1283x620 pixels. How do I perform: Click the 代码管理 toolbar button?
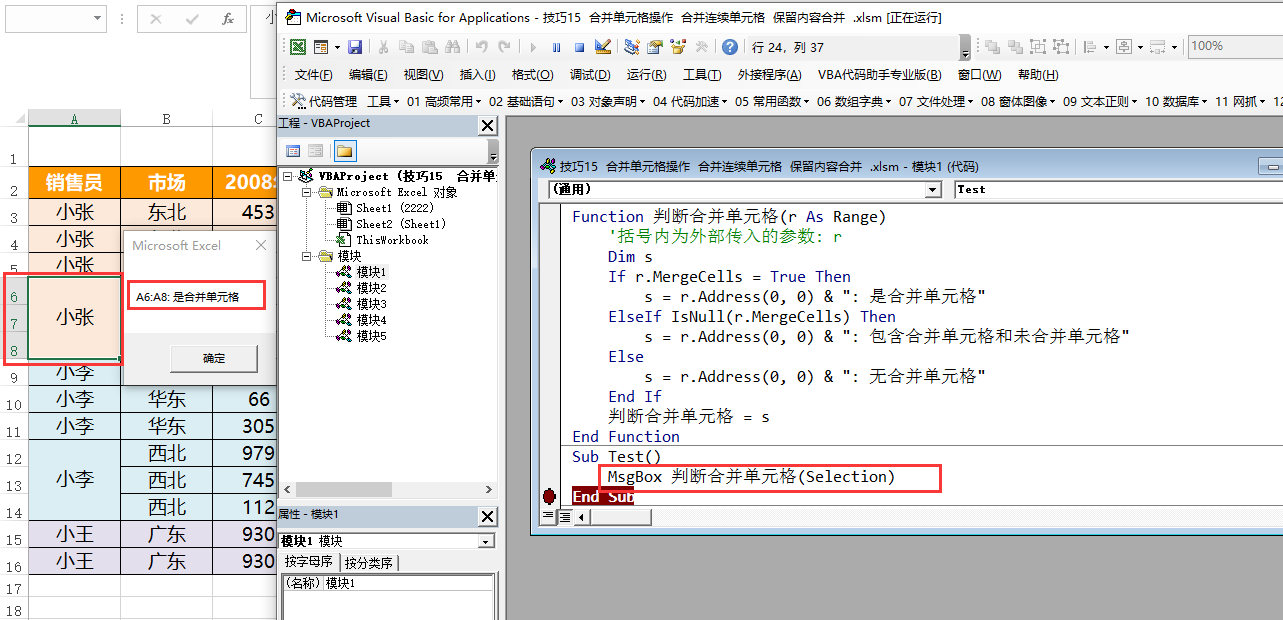click(323, 101)
